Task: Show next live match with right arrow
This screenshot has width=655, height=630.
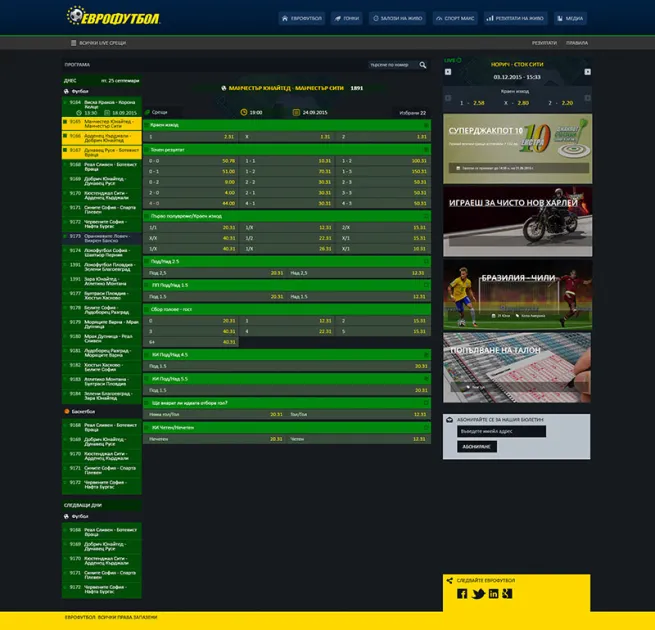Action: pyautogui.click(x=587, y=72)
